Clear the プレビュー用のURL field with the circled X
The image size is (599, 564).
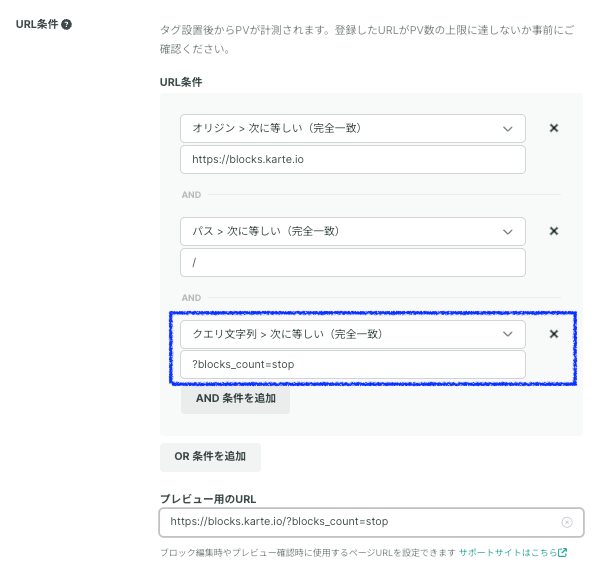(567, 522)
